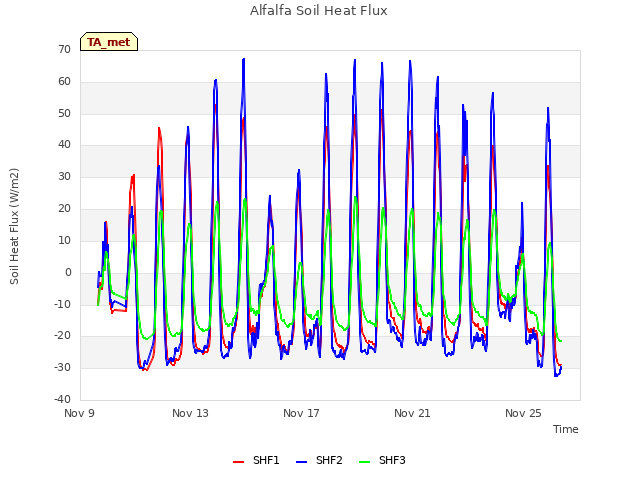This screenshot has width=640, height=480.
Task: Click the -20 y-axis tick label
Action: click(x=62, y=336)
